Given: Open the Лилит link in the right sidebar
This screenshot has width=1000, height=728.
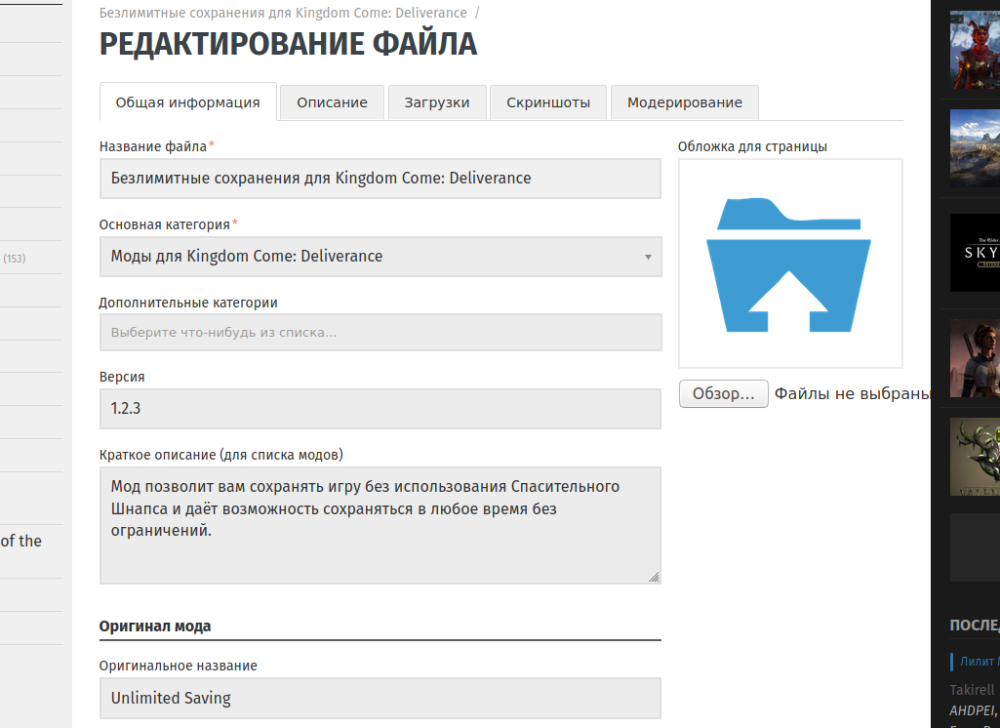Looking at the screenshot, I should pyautogui.click(x=980, y=661).
